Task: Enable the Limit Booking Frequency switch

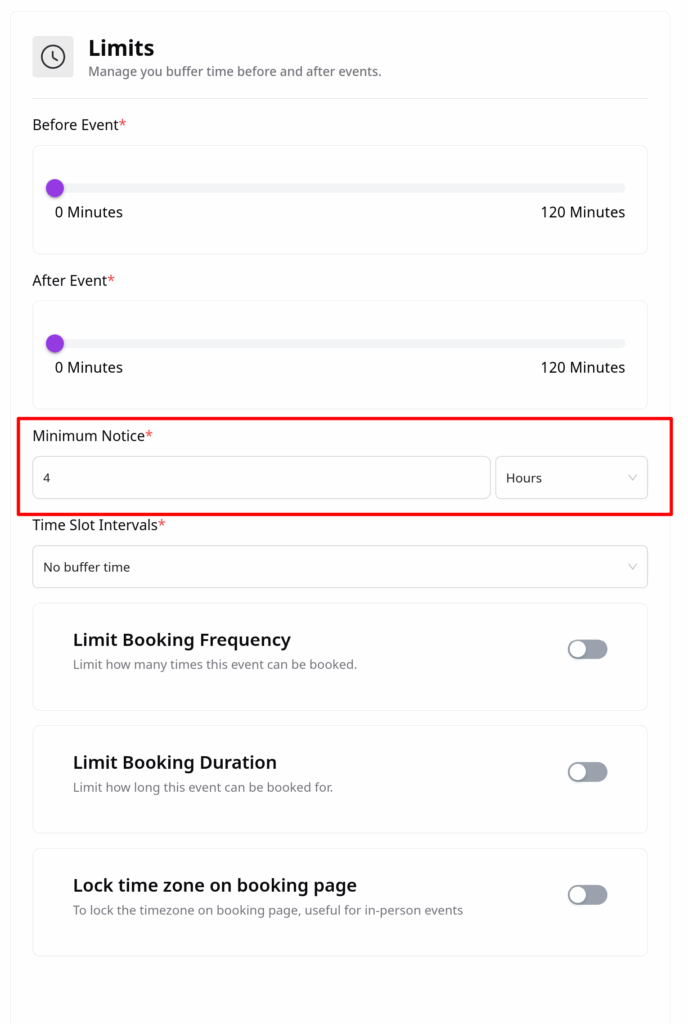Action: pyautogui.click(x=587, y=650)
